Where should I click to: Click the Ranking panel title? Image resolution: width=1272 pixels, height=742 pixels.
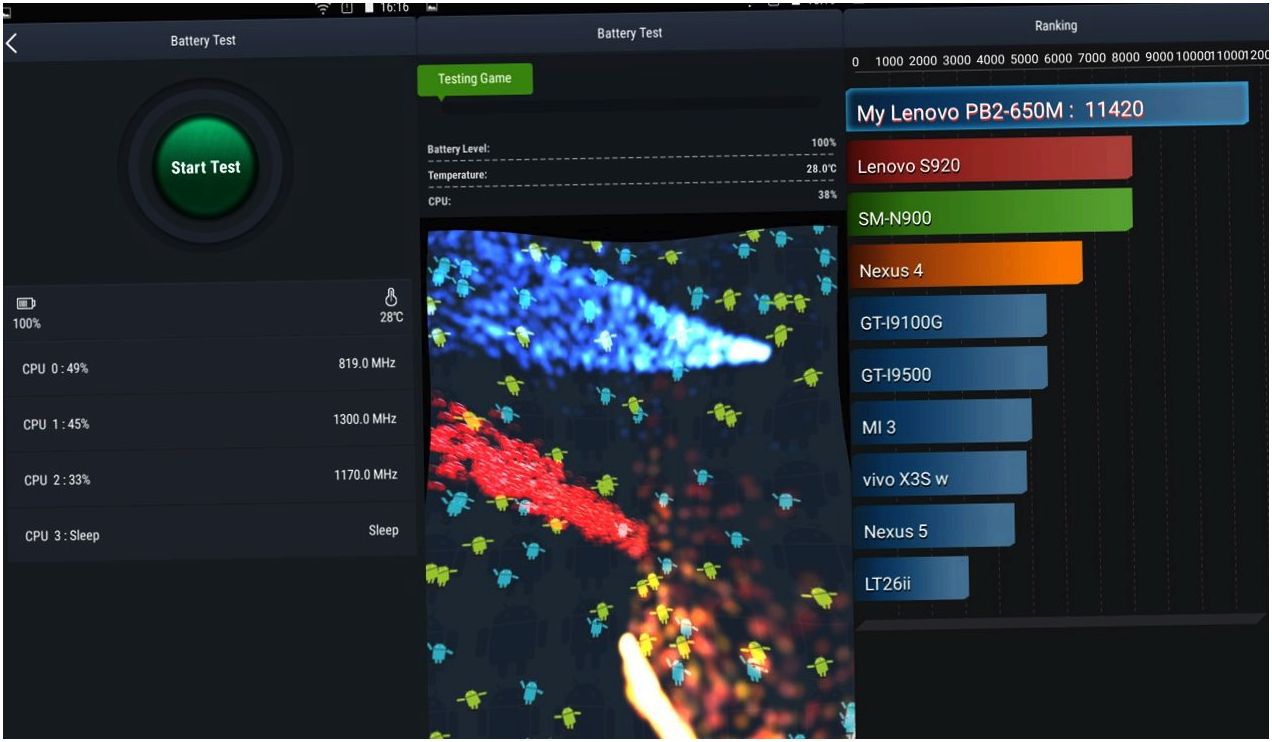1056,26
